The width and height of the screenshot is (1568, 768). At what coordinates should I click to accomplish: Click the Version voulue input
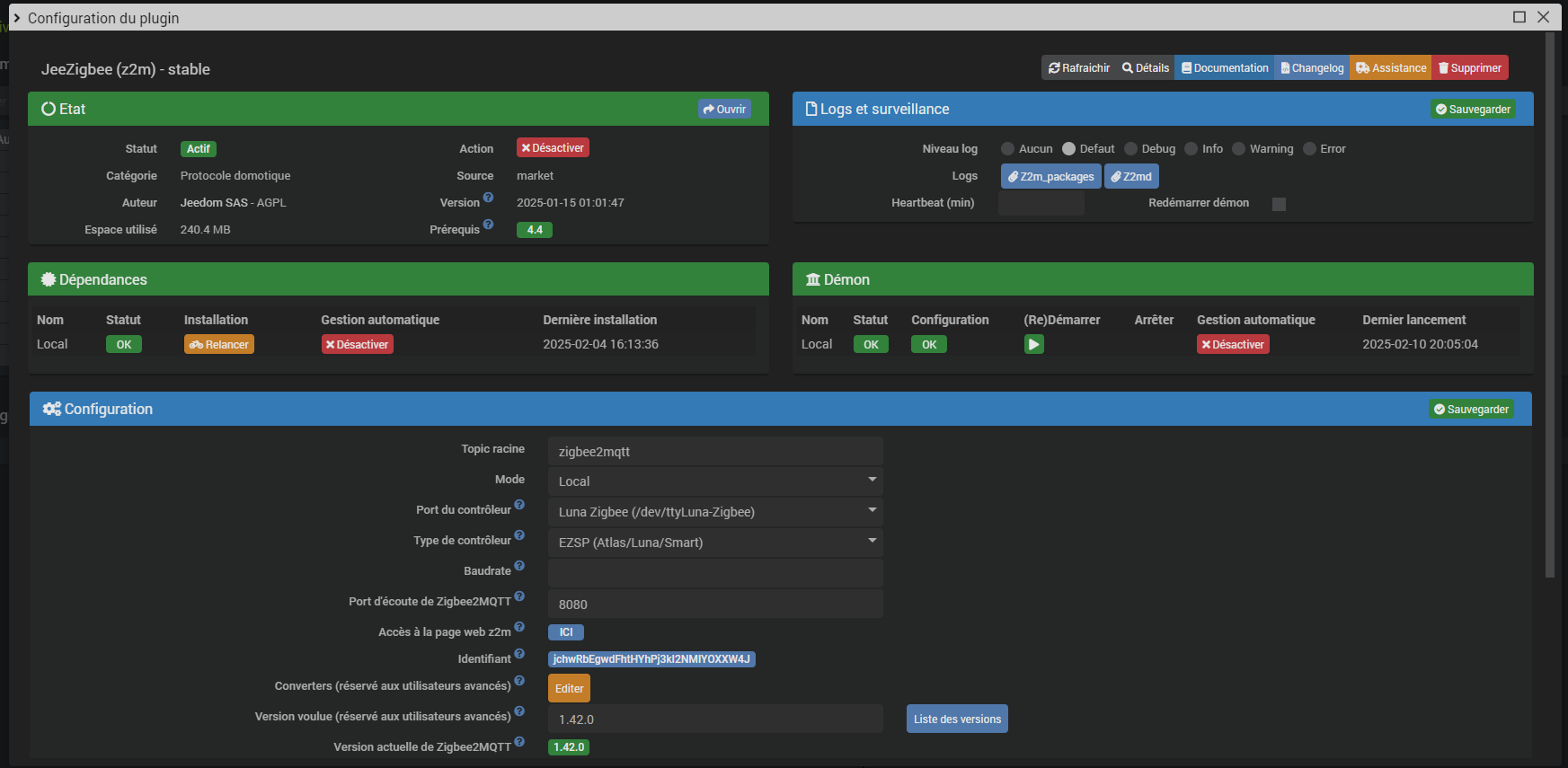point(715,719)
